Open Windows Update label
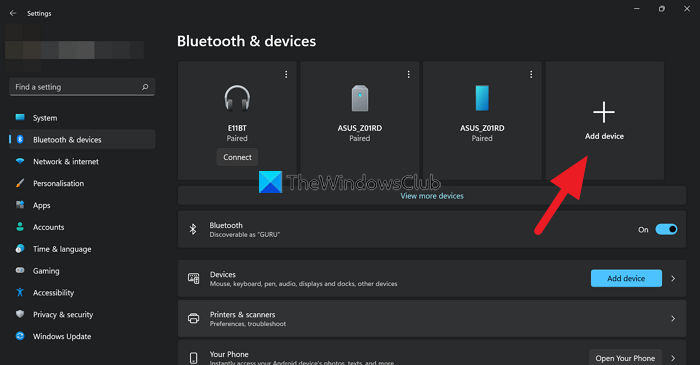 [62, 336]
